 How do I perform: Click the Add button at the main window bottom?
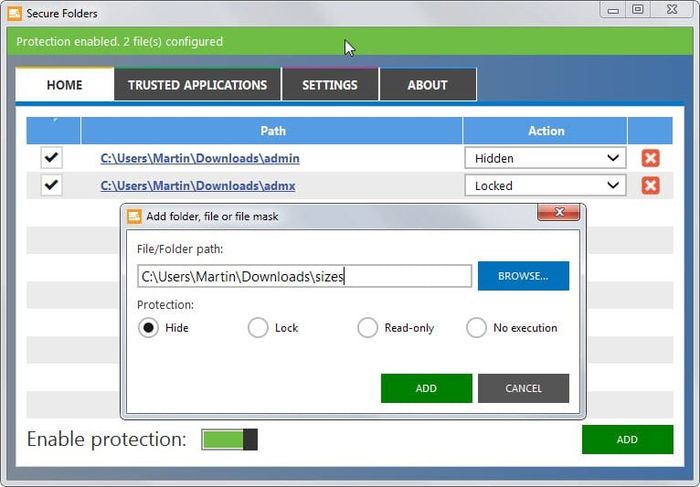627,440
